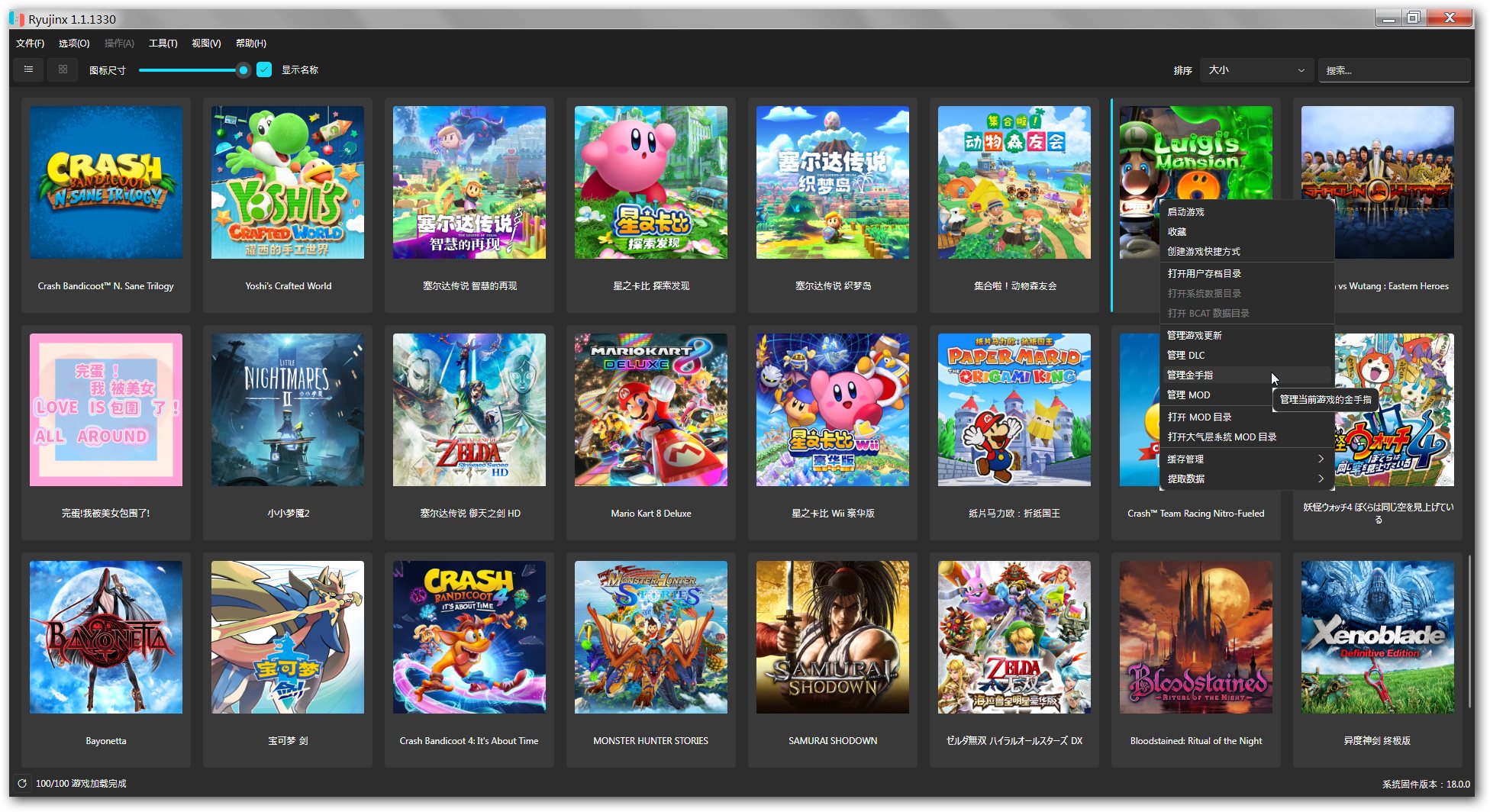Select 管理金手指 menu entry
The height and width of the screenshot is (812, 1490).
(x=1247, y=375)
